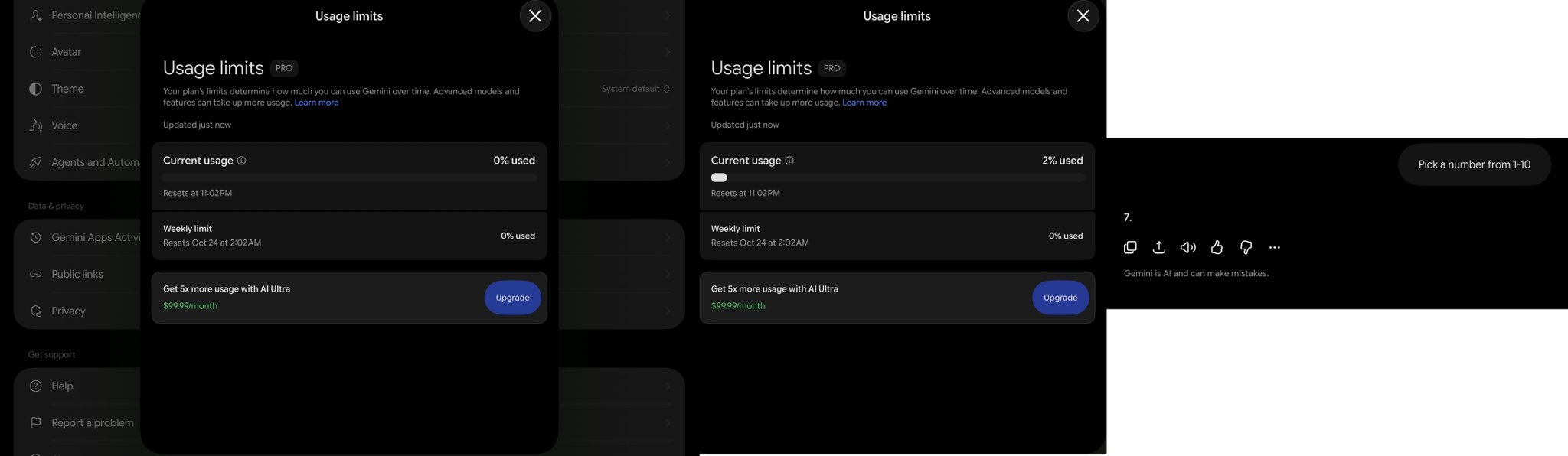Click the "Pick a number from 1-10" message
This screenshot has height=456, width=1568.
tap(1475, 164)
